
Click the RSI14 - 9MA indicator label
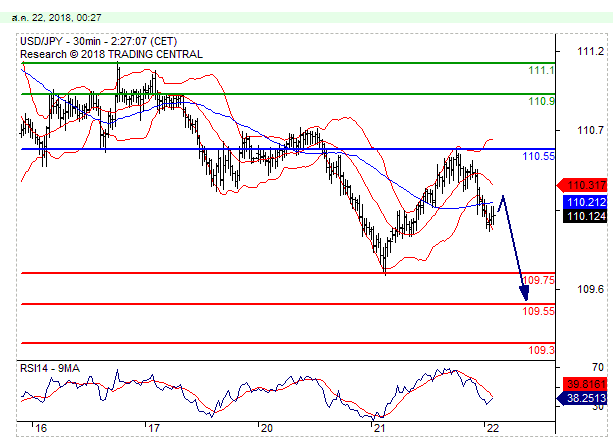50,368
